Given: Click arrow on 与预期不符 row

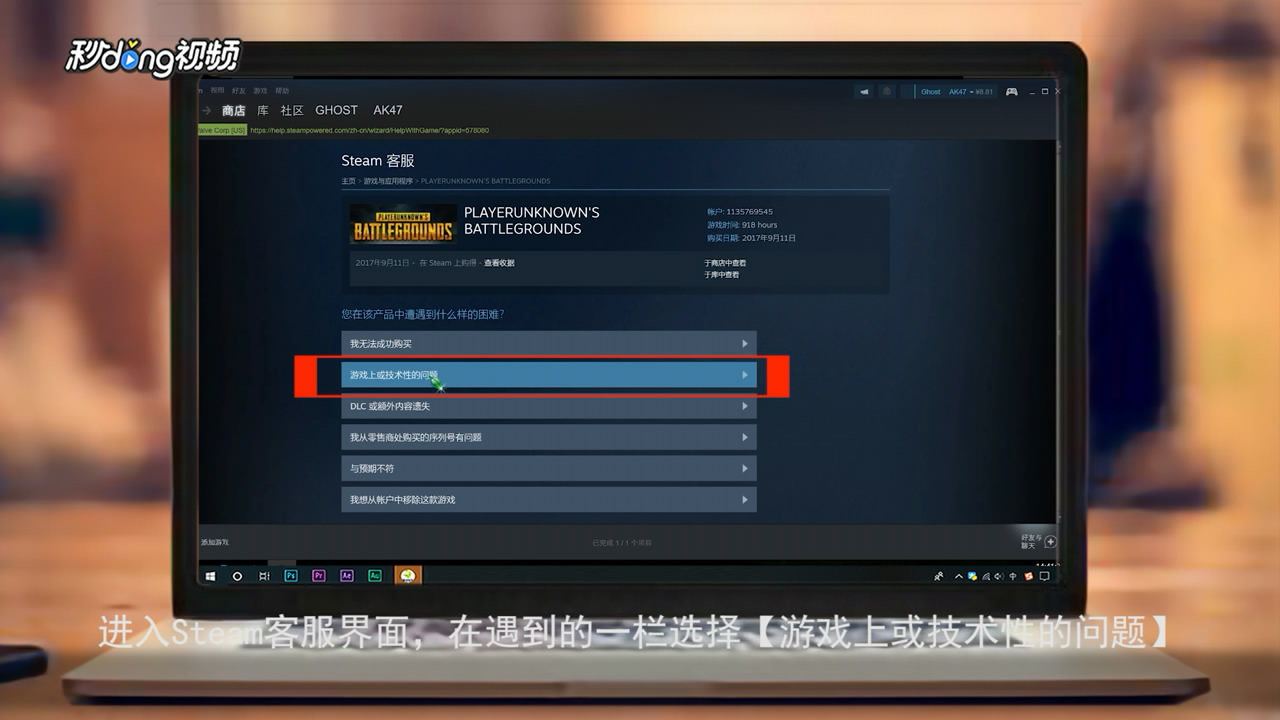Looking at the screenshot, I should (745, 468).
